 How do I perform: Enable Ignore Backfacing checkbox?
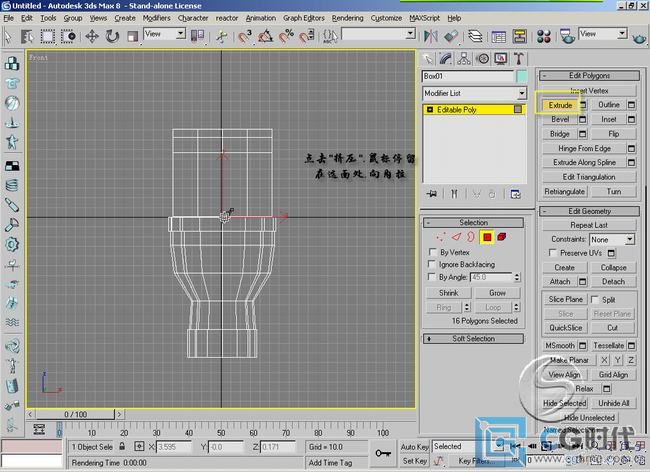pyautogui.click(x=432, y=264)
